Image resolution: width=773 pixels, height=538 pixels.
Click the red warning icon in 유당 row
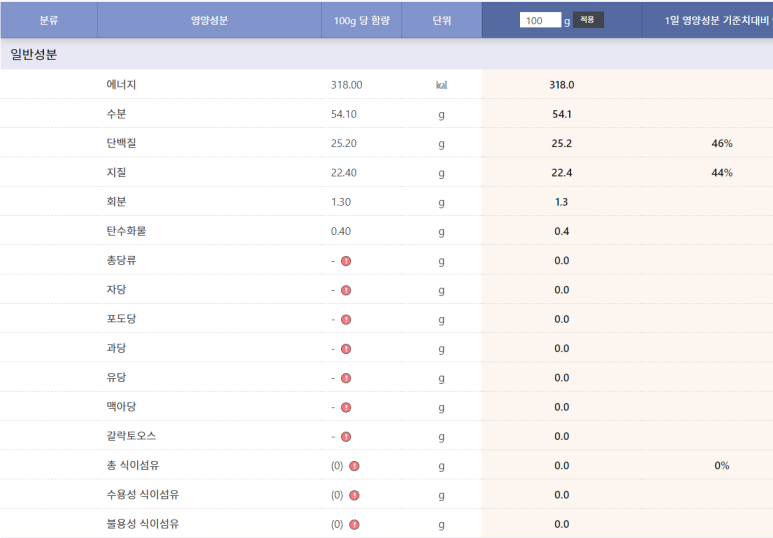(x=346, y=378)
